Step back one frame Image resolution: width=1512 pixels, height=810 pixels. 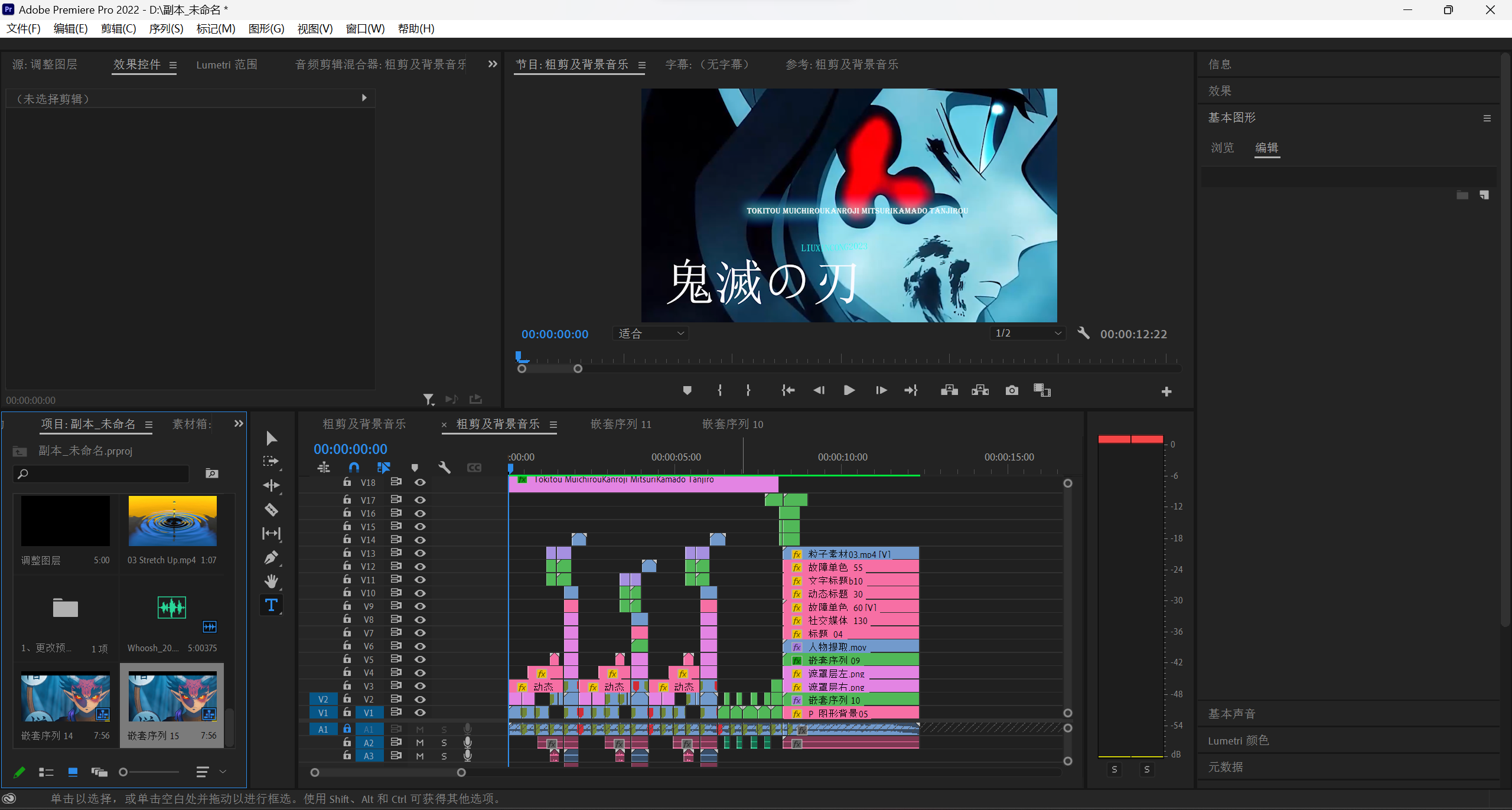(819, 390)
